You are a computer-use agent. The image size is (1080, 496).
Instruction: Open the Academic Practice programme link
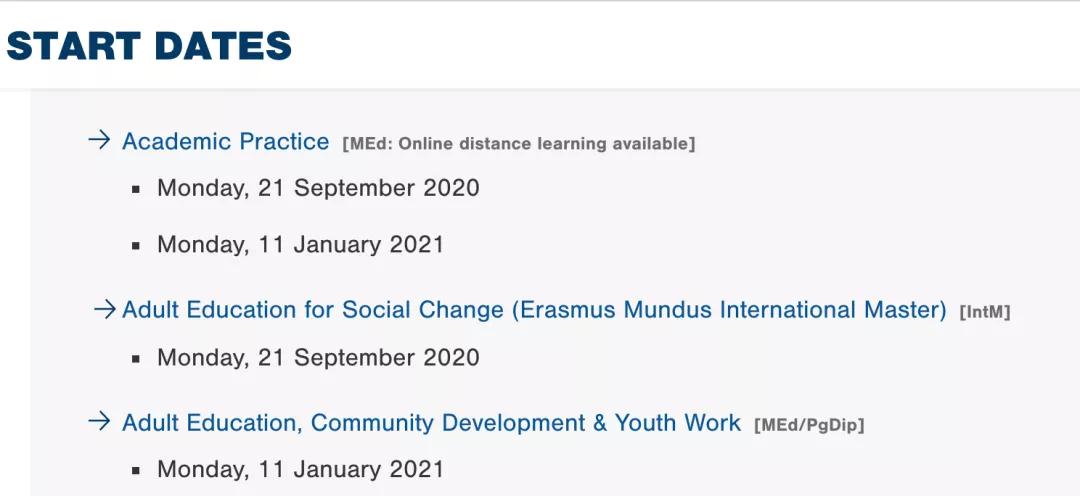[x=225, y=142]
